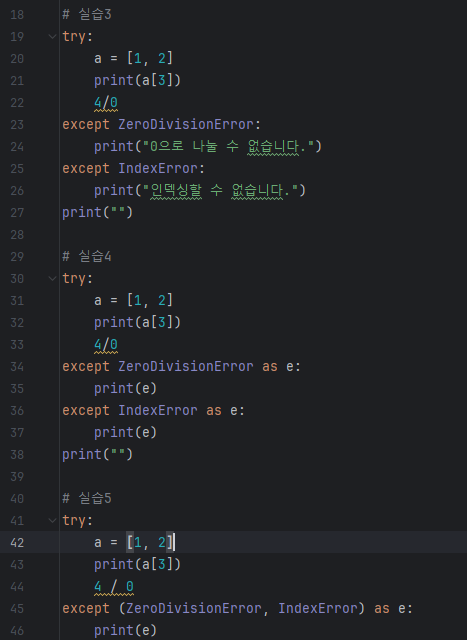Click the '4/0' expression on line 22
The image size is (467, 640).
(106, 102)
